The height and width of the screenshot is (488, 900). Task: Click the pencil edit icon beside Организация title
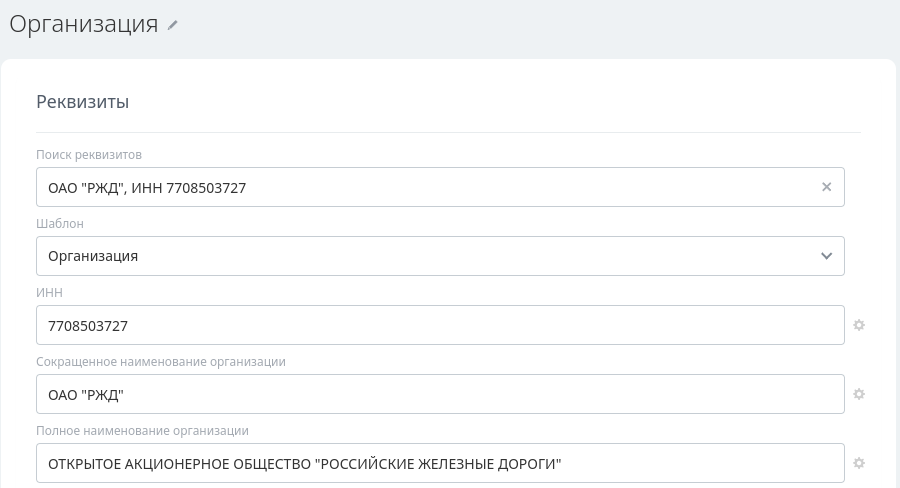pyautogui.click(x=173, y=25)
